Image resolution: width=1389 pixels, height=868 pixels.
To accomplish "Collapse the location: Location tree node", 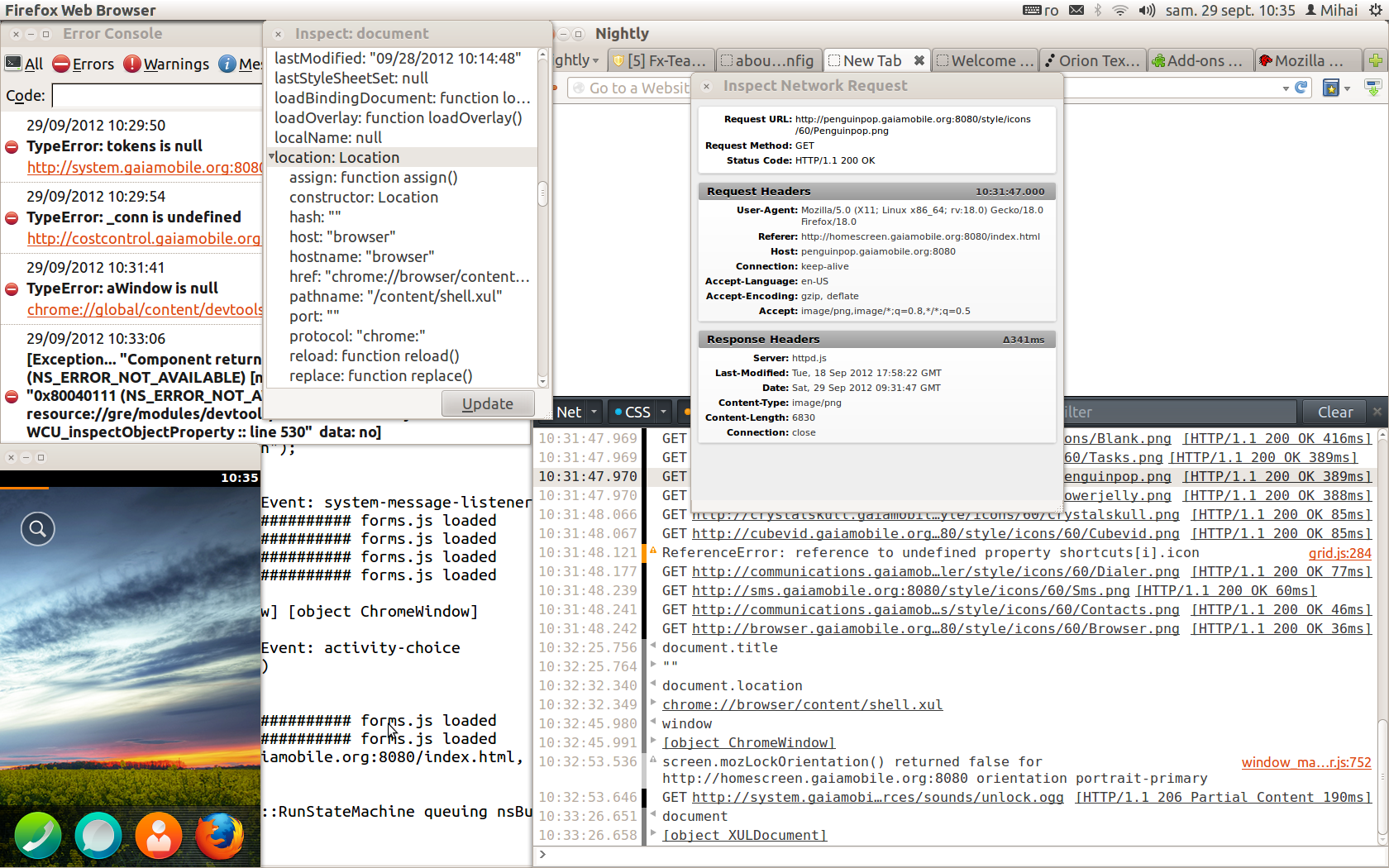I will pyautogui.click(x=271, y=157).
